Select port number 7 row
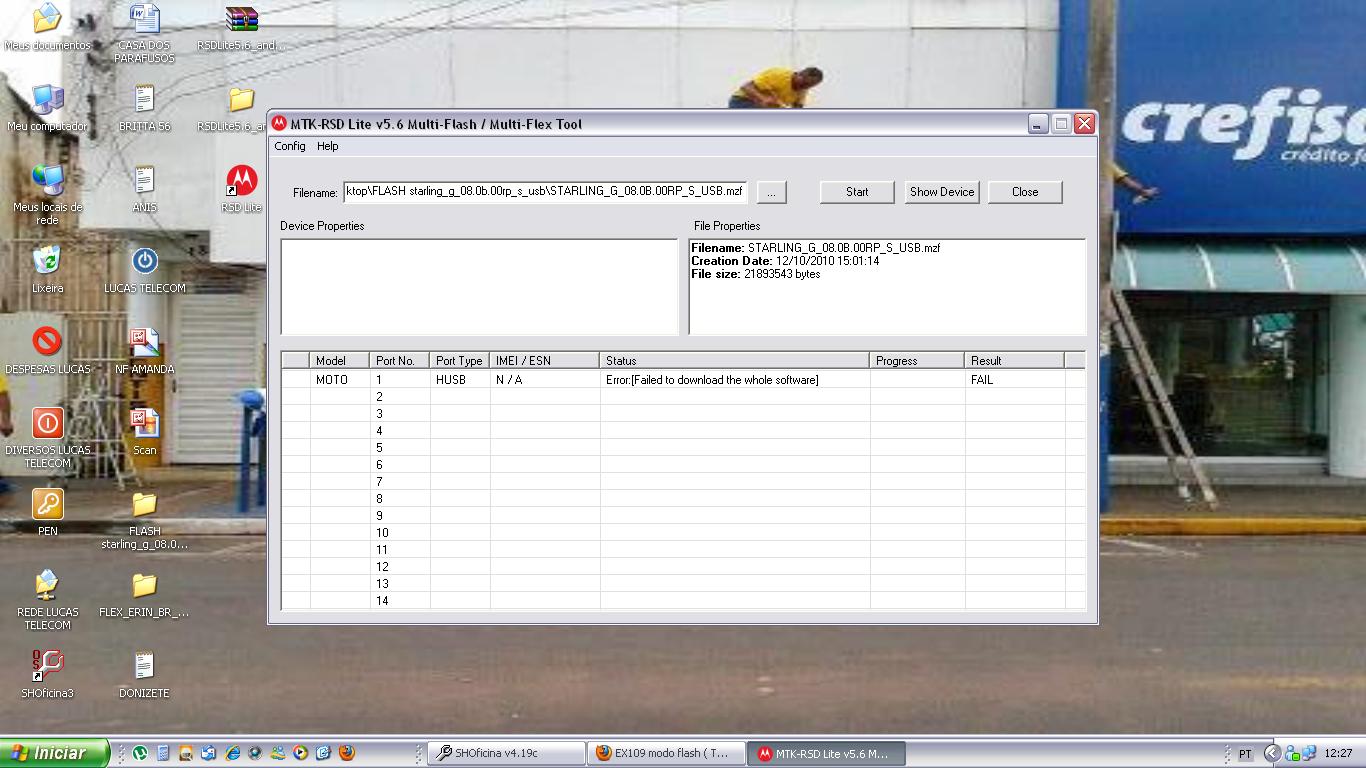 tap(683, 482)
